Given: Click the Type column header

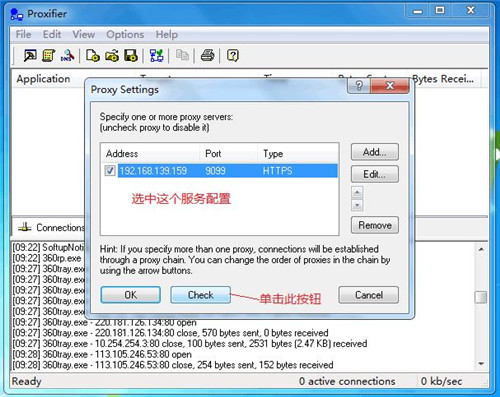Looking at the screenshot, I should 298,153.
